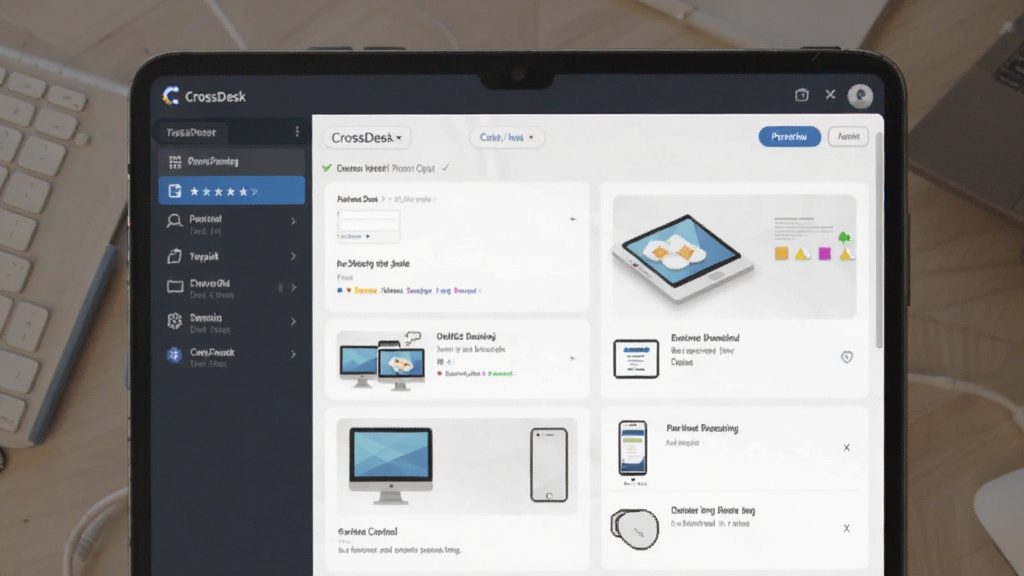Click the shield icon in right card
This screenshot has height=576, width=1024.
point(846,357)
